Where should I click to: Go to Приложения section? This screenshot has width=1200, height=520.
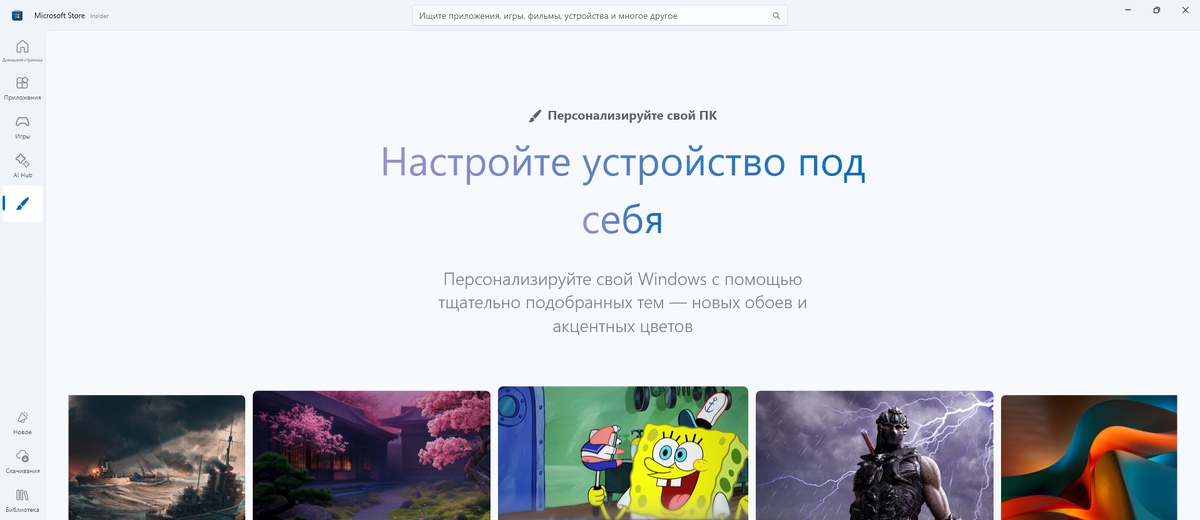[22, 88]
